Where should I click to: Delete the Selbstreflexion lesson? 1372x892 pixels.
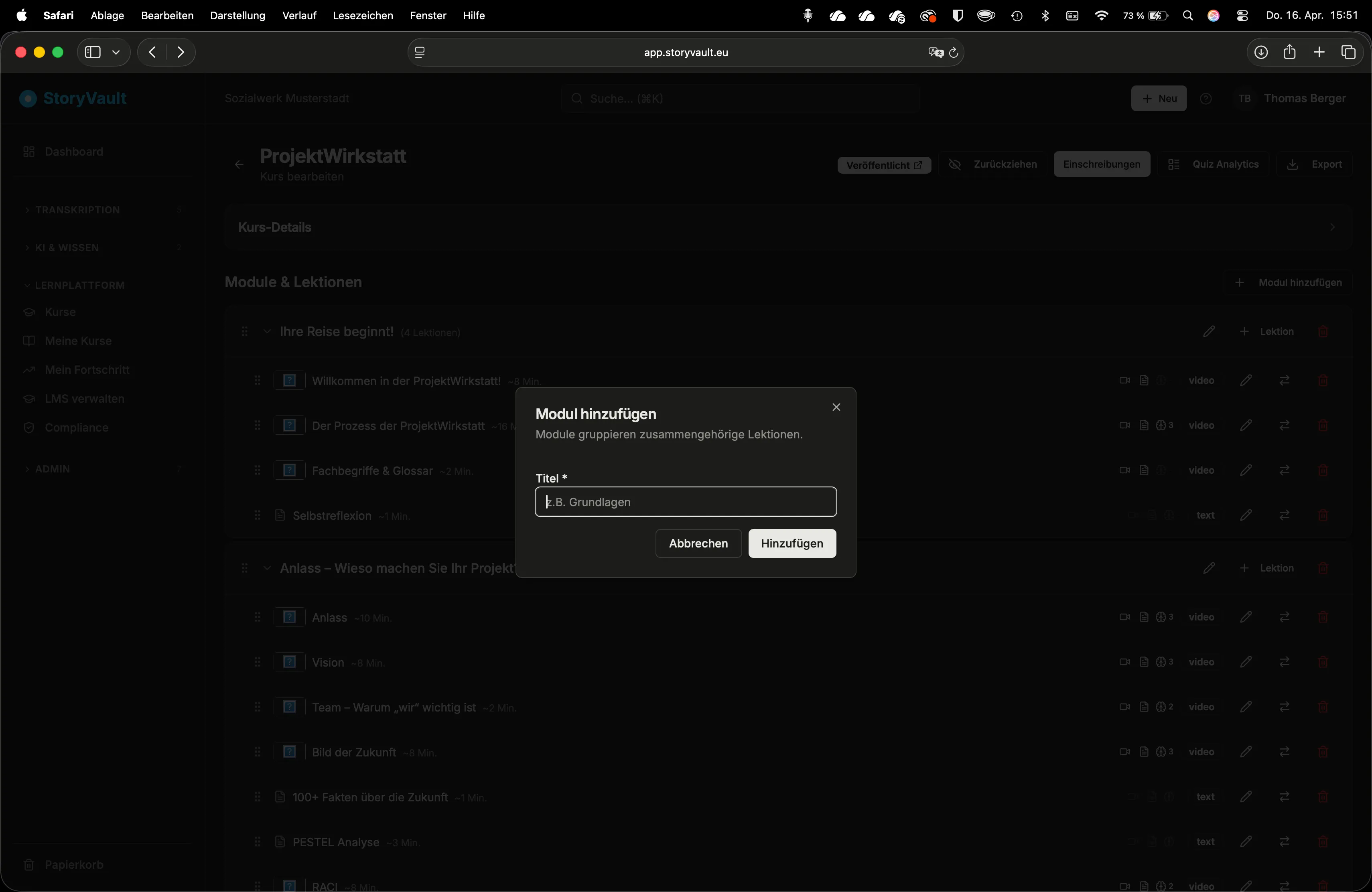[x=1323, y=515]
